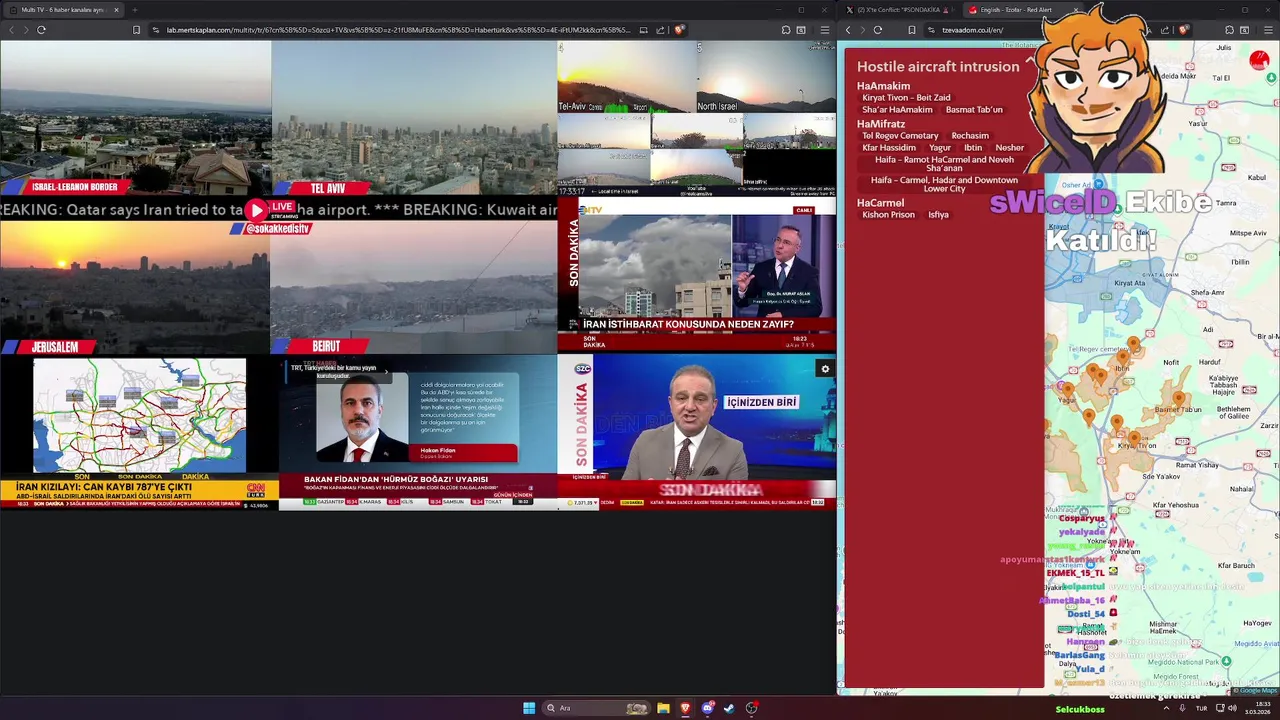The height and width of the screenshot is (720, 1280).
Task: Bookmark the tzevaadom page
Action: click(x=912, y=30)
